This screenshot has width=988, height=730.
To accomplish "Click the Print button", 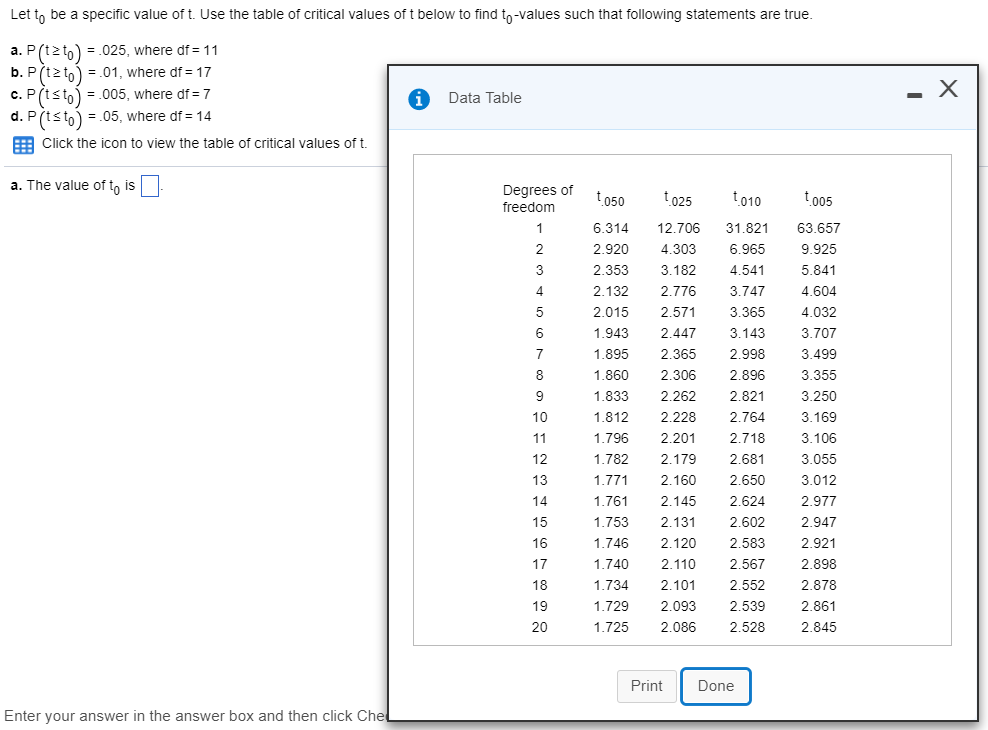I will 646,686.
